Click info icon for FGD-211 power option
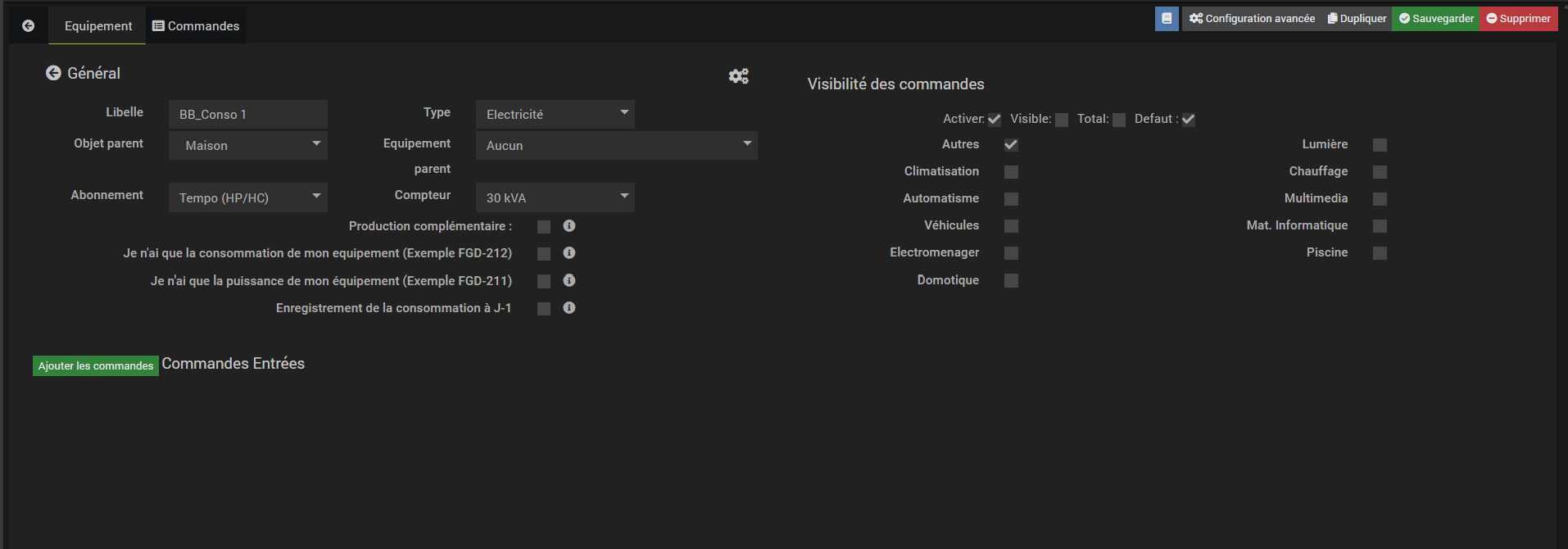Screen dimensions: 1568x549 569,280
